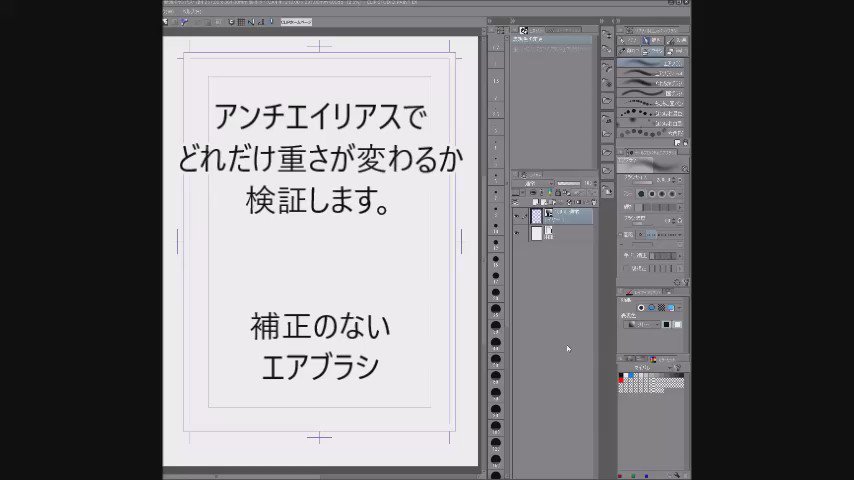The width and height of the screenshot is (854, 480).
Task: Add a new sub tool with page icon
Action: coord(677,143)
